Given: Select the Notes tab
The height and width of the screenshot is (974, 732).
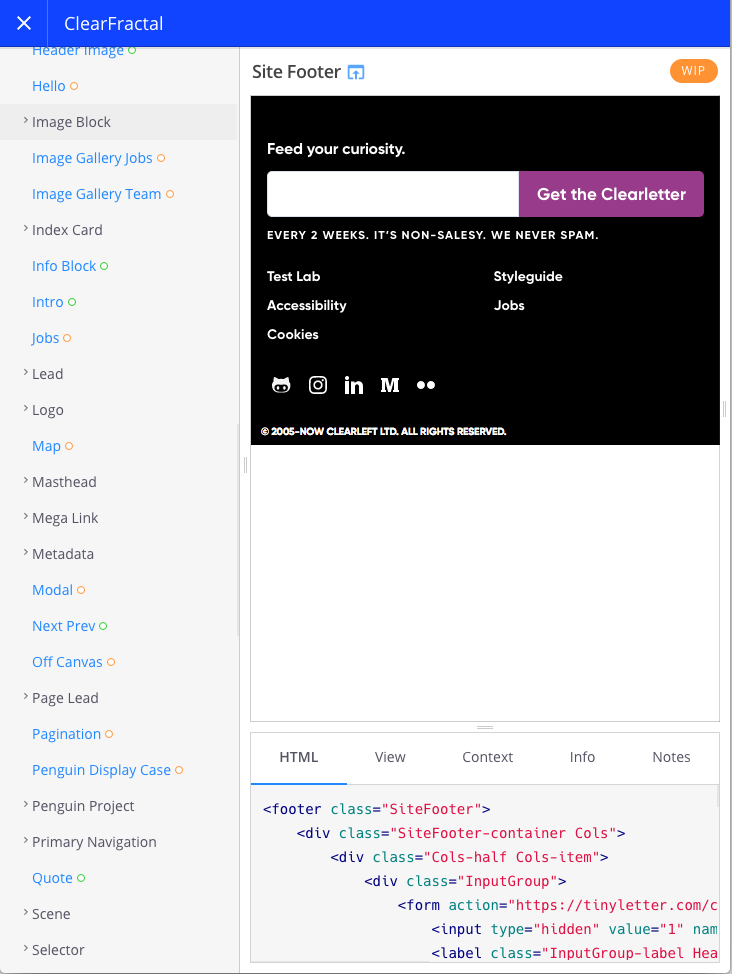Looking at the screenshot, I should [x=671, y=757].
